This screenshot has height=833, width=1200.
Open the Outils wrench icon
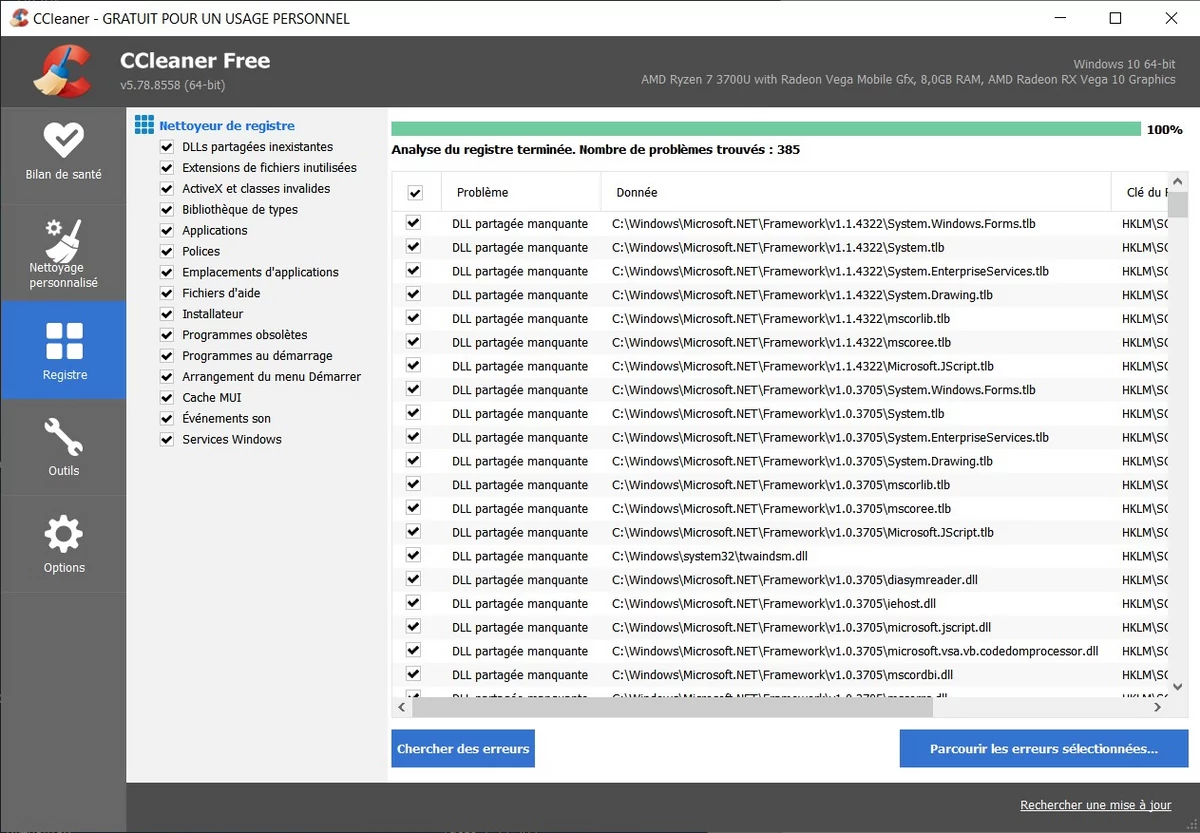[x=64, y=437]
